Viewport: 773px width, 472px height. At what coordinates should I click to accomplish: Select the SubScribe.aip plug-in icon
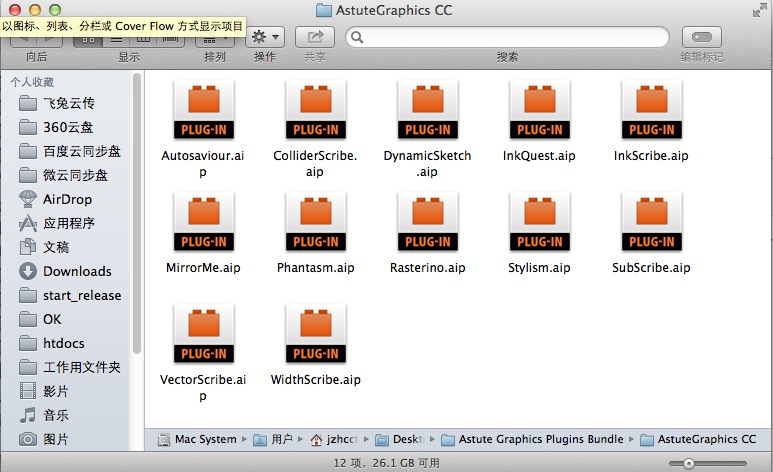[x=651, y=221]
